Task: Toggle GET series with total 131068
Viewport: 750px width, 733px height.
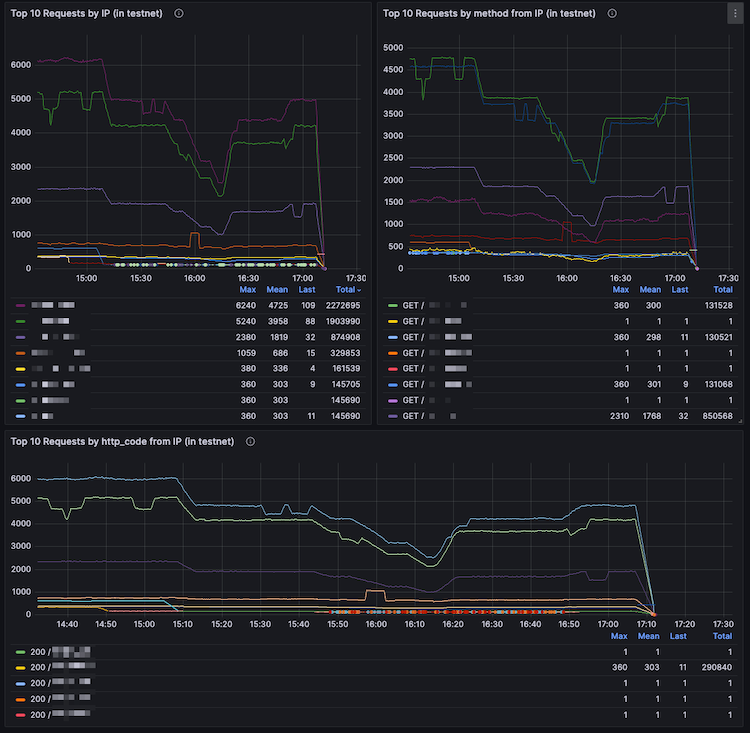Action: 441,384
